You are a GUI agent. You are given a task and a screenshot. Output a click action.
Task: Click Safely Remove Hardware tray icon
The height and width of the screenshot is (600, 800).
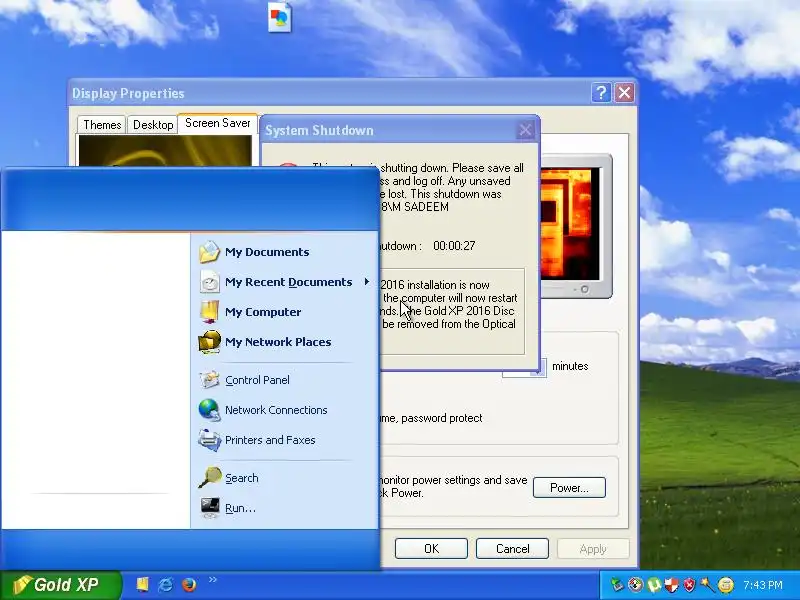click(x=617, y=585)
